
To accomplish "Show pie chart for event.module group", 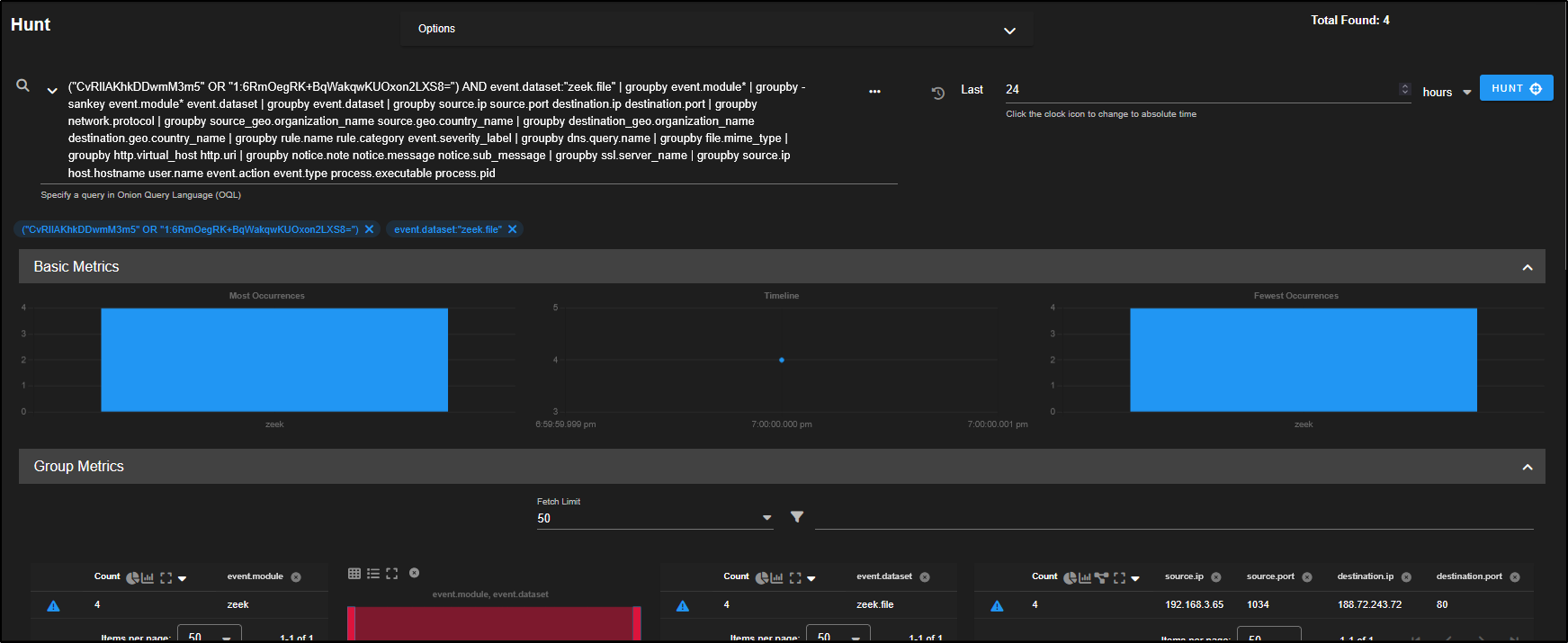I will click(132, 578).
